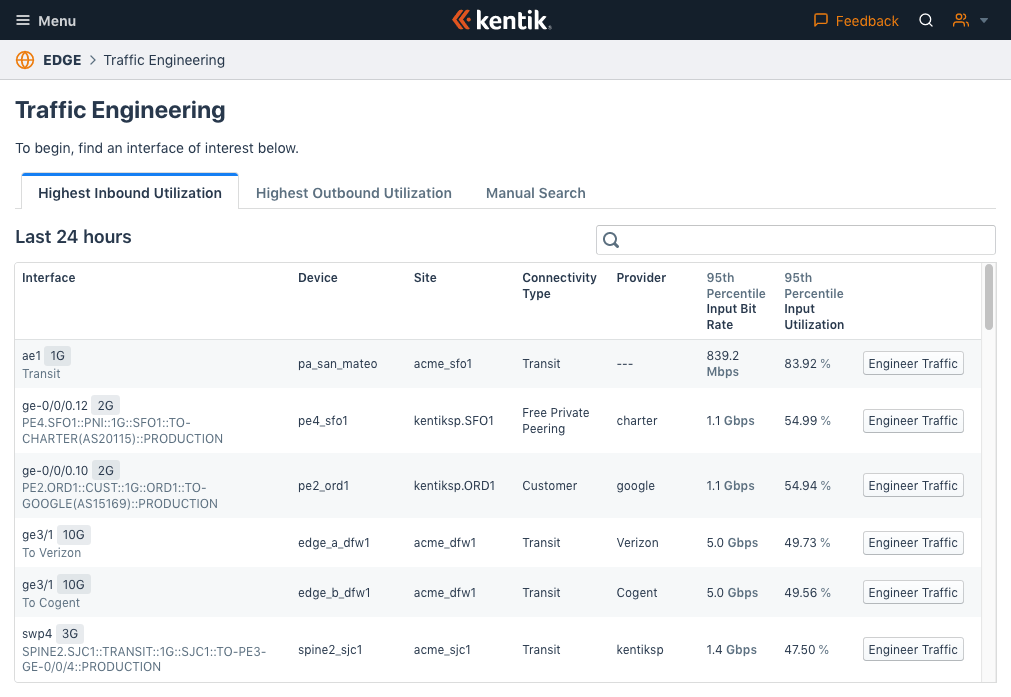Select the Highest Inbound Utilization tab
Viewport: 1011px width, 697px height.
(129, 192)
